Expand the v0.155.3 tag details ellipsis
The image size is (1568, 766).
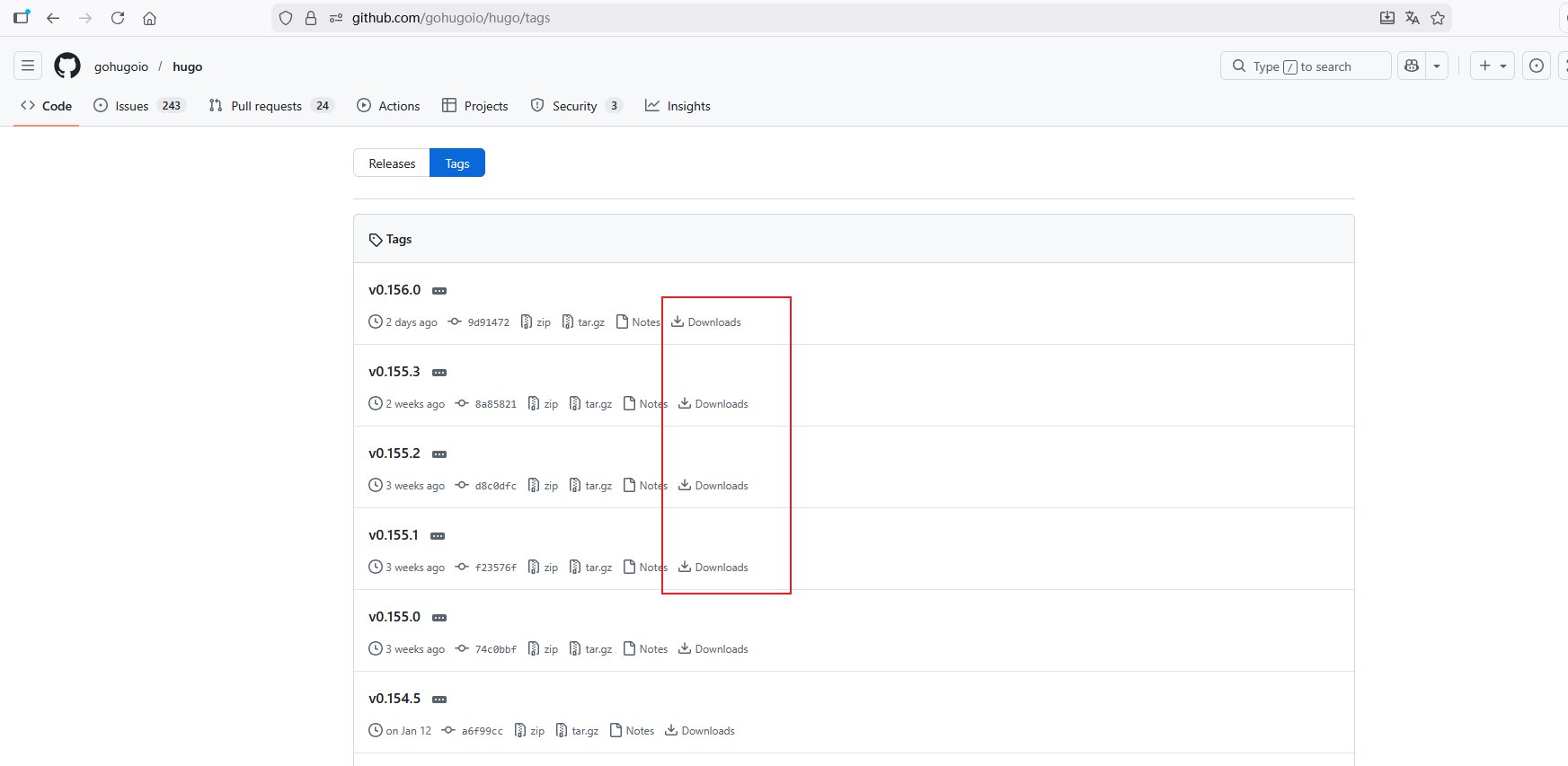click(x=439, y=373)
